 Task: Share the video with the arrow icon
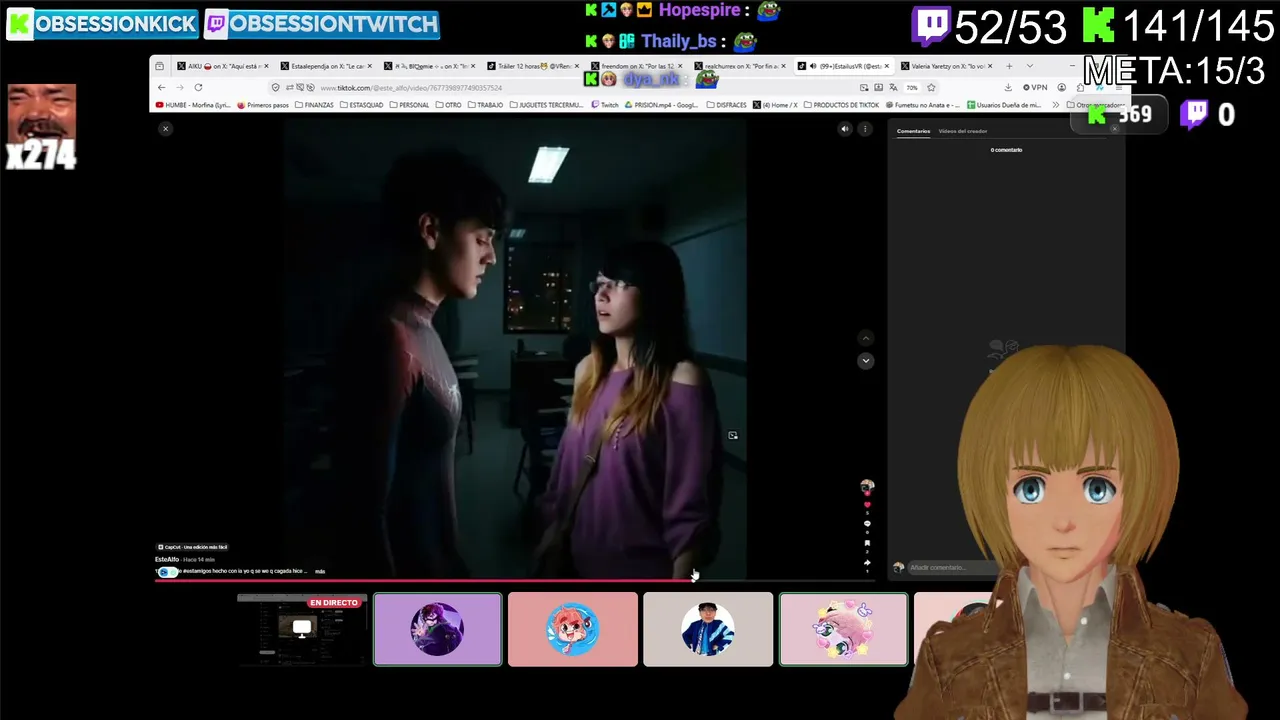867,562
